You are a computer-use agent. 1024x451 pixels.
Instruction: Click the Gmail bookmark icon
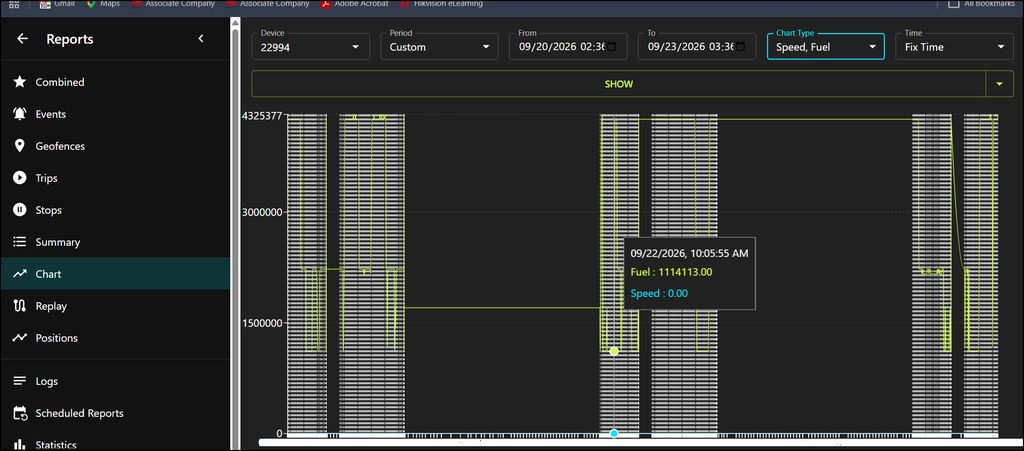point(46,4)
